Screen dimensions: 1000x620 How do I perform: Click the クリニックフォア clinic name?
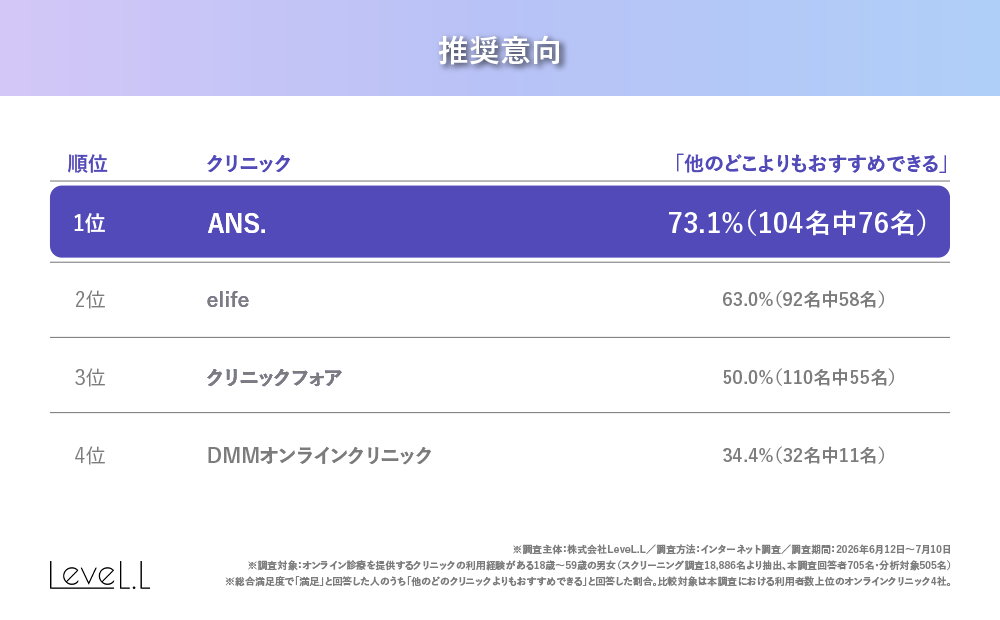[274, 378]
